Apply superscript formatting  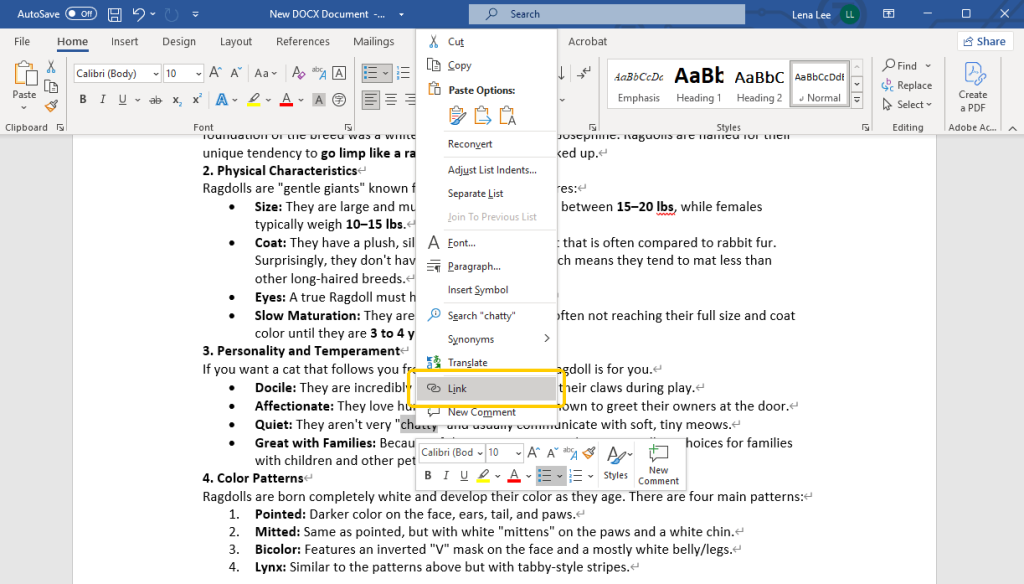[x=196, y=99]
